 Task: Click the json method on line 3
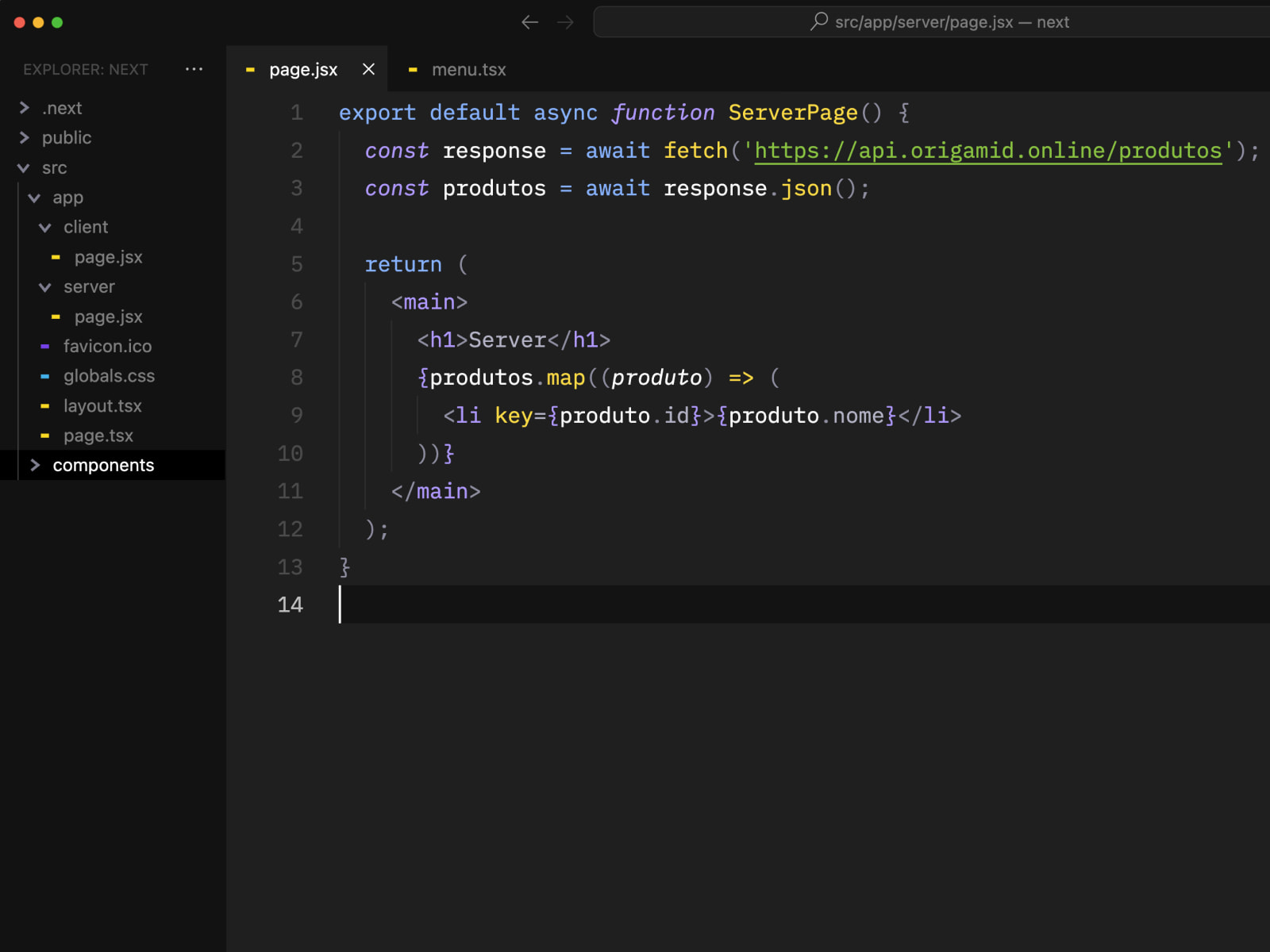tap(806, 189)
